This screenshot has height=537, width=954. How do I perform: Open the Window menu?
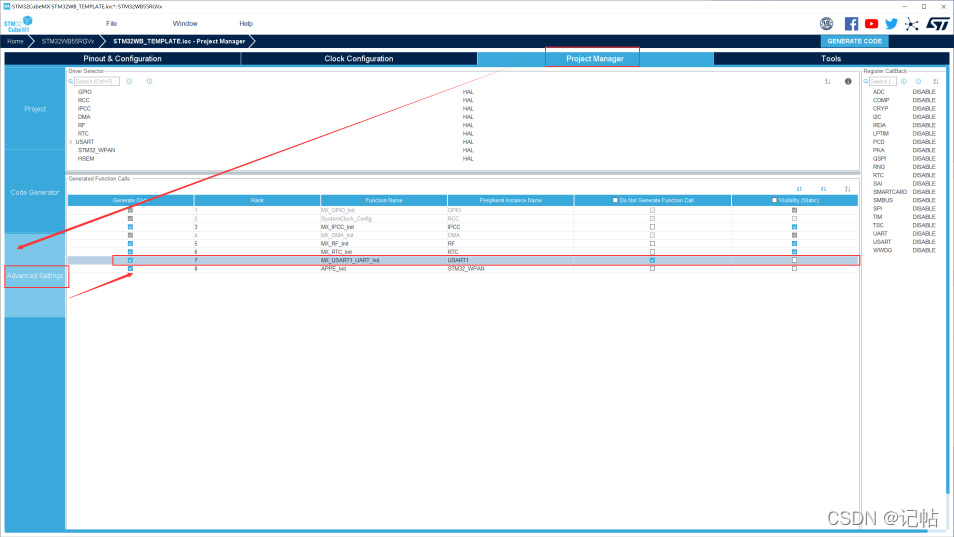185,24
